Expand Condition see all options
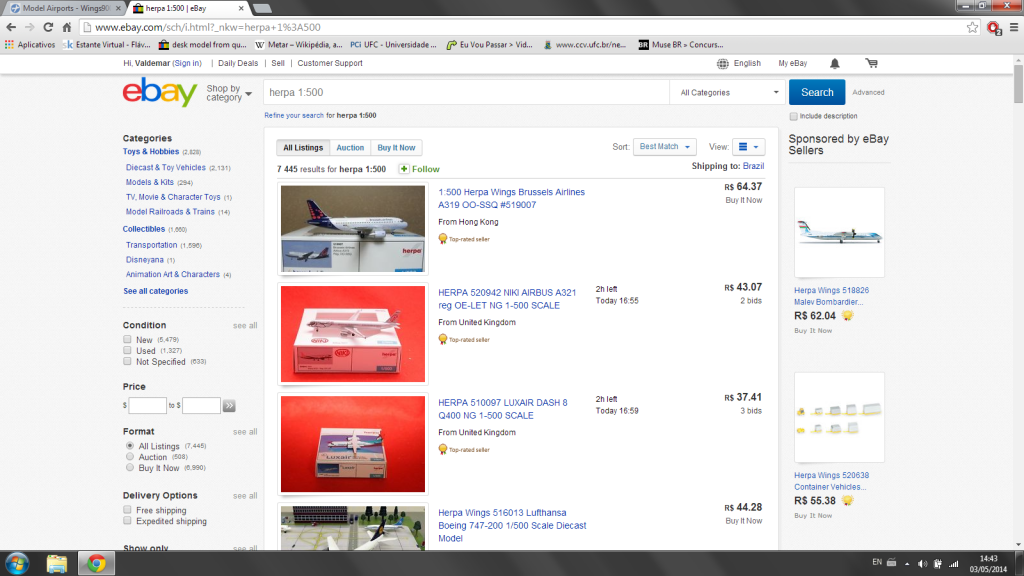The image size is (1024, 576). coord(245,325)
